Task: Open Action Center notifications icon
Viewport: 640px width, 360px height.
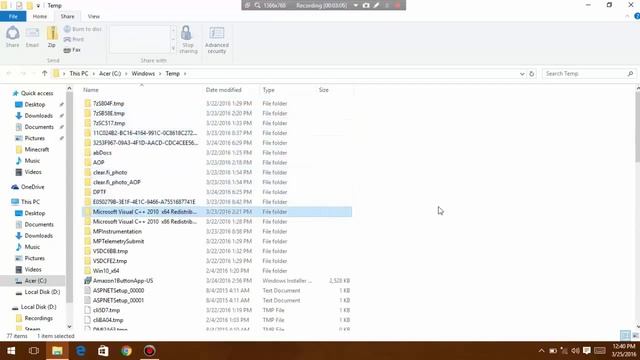Action: tap(587, 351)
